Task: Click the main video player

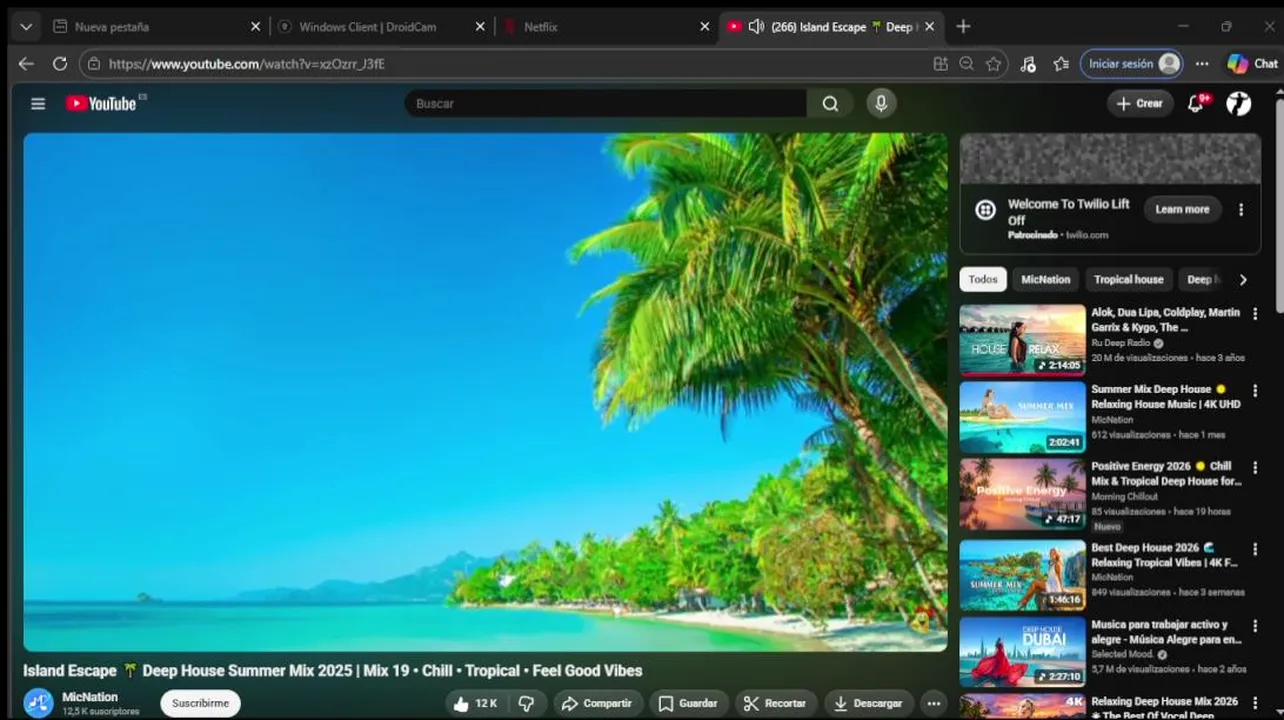Action: point(485,392)
